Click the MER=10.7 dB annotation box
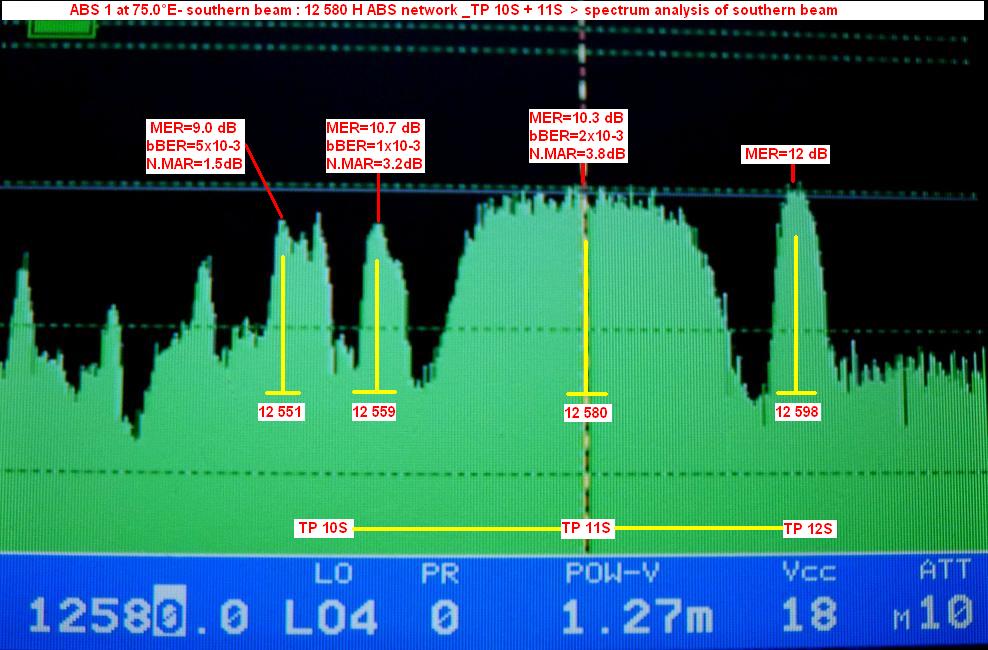988x650 pixels. coord(375,146)
